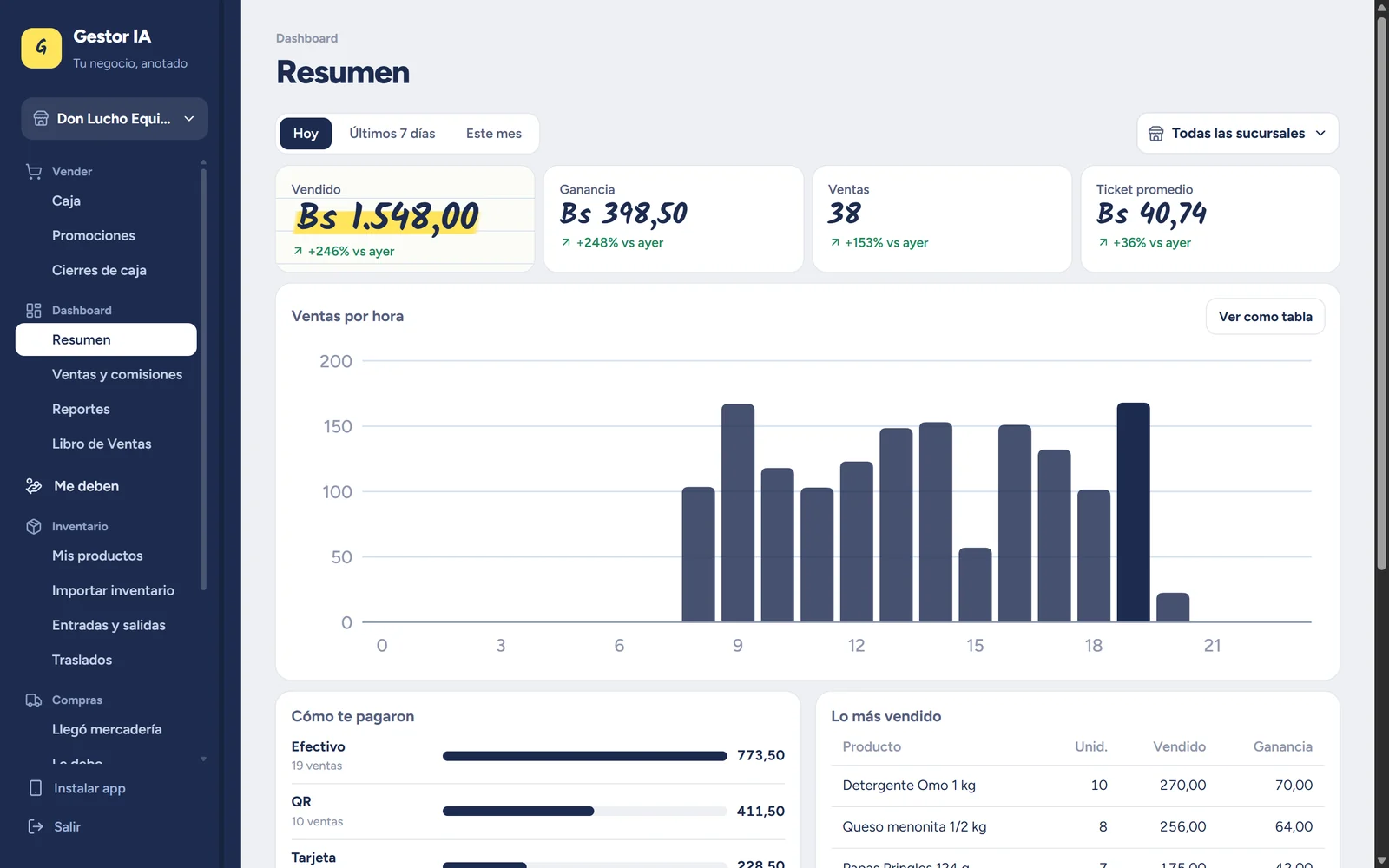
Task: Switch to Este mes tab
Action: click(494, 134)
